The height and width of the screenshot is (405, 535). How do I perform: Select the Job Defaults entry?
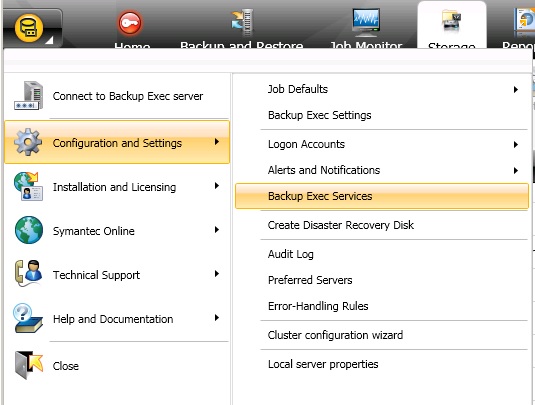382,89
